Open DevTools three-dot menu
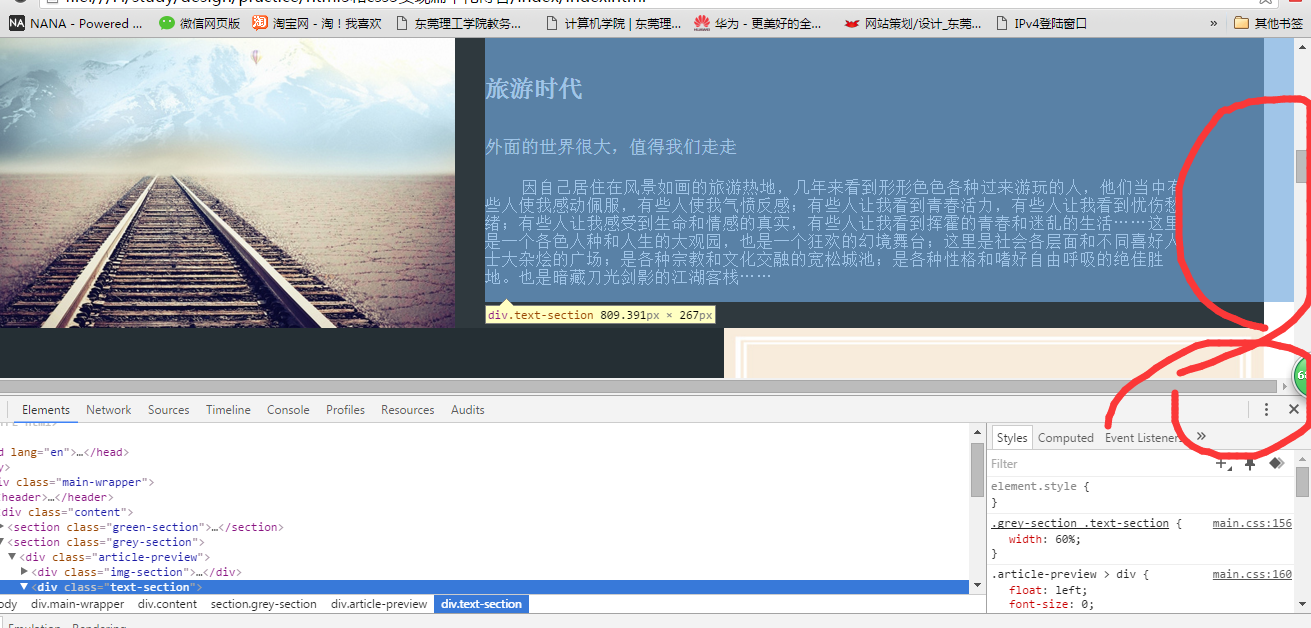Image resolution: width=1311 pixels, height=628 pixels. click(1266, 410)
